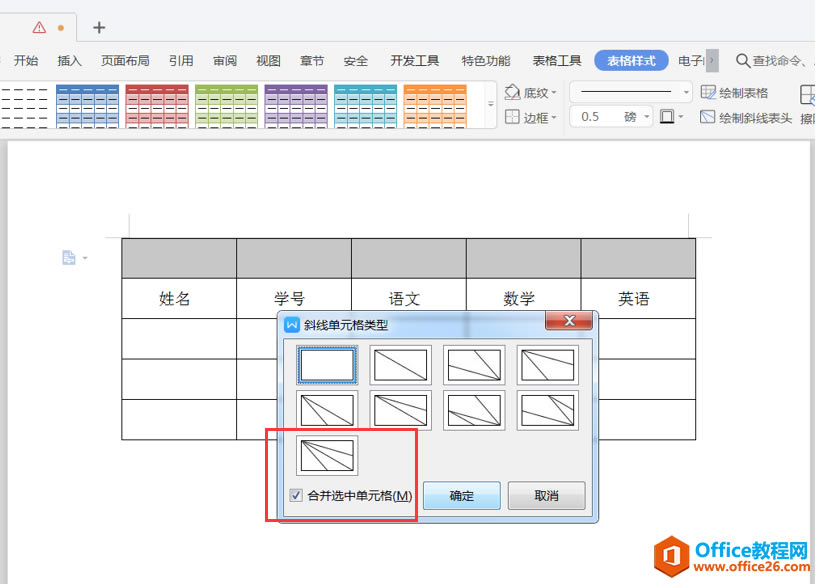
Task: Close the 斜线单元格类型 dialog
Action: [569, 320]
